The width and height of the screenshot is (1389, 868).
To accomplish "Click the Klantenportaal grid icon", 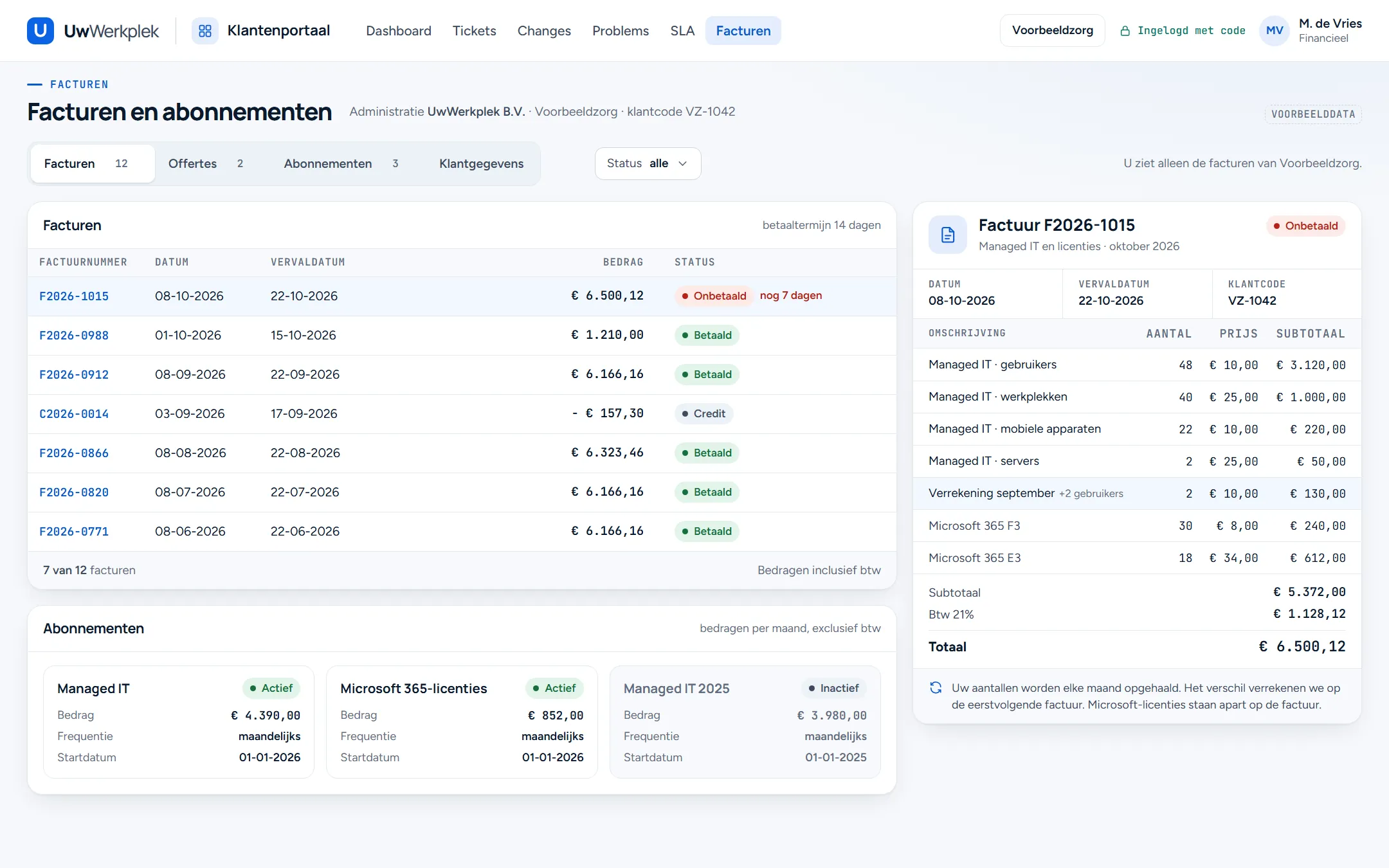I will (x=205, y=31).
